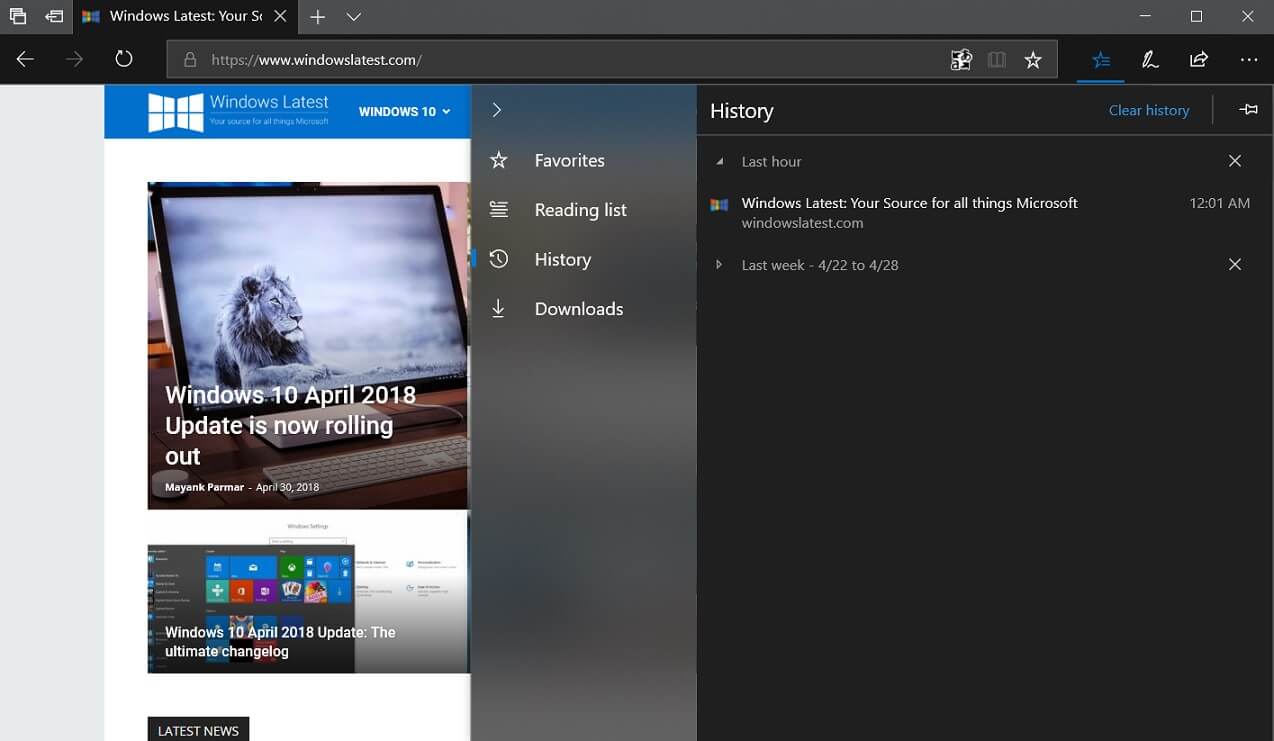Go back to previous page

(x=25, y=60)
